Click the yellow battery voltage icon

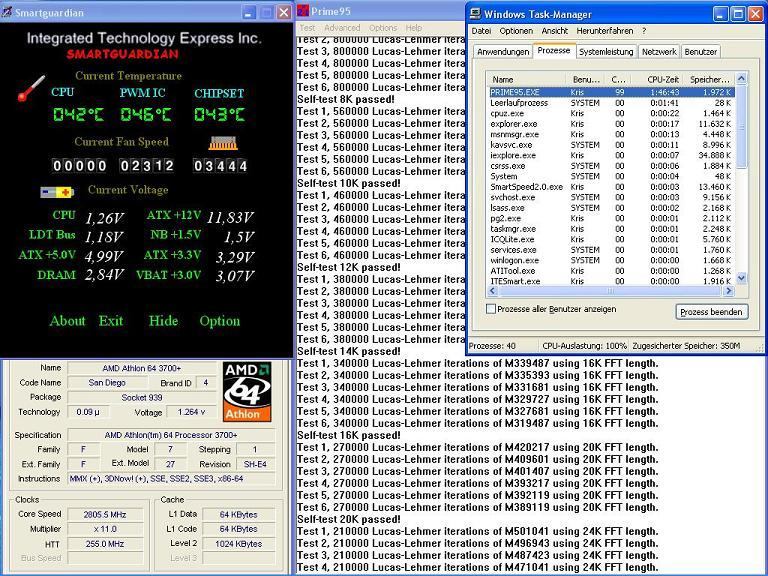pos(57,192)
